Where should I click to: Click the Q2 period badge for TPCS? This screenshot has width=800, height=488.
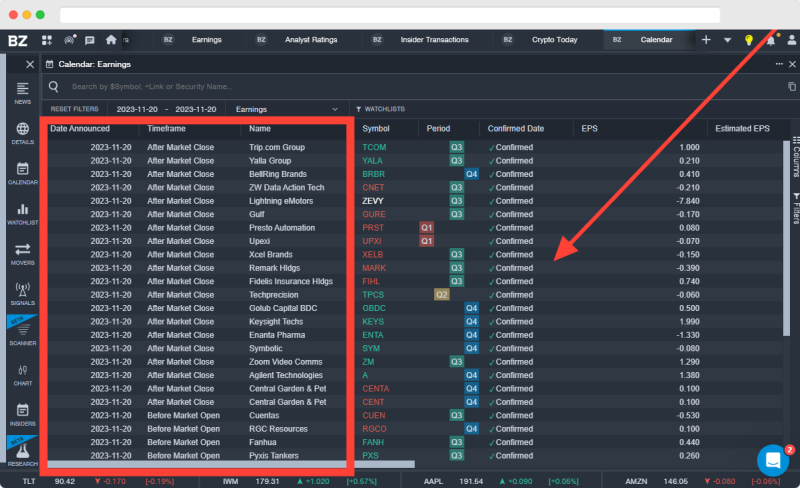click(441, 295)
